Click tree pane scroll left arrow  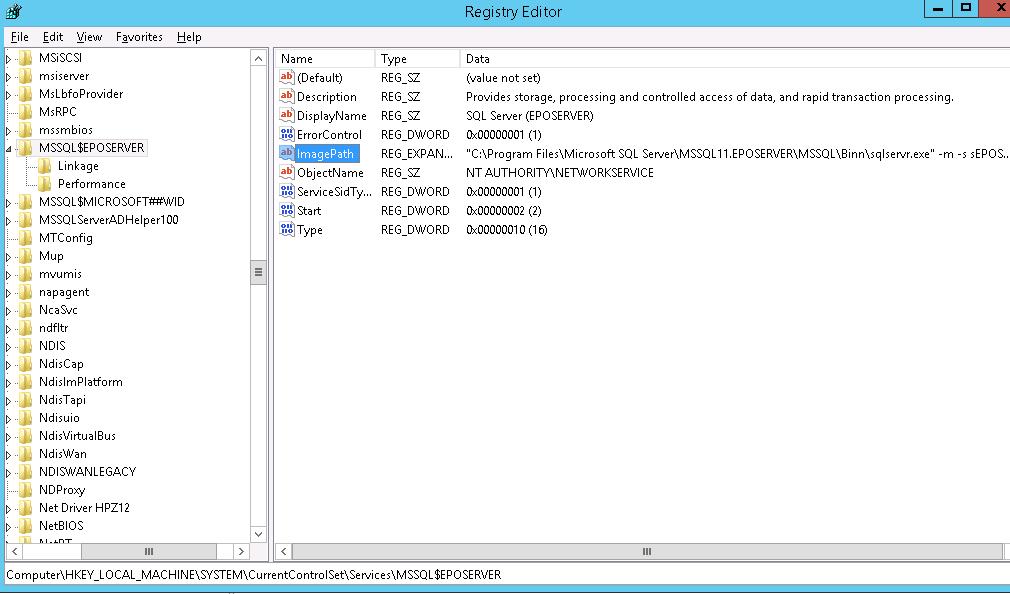[15, 551]
